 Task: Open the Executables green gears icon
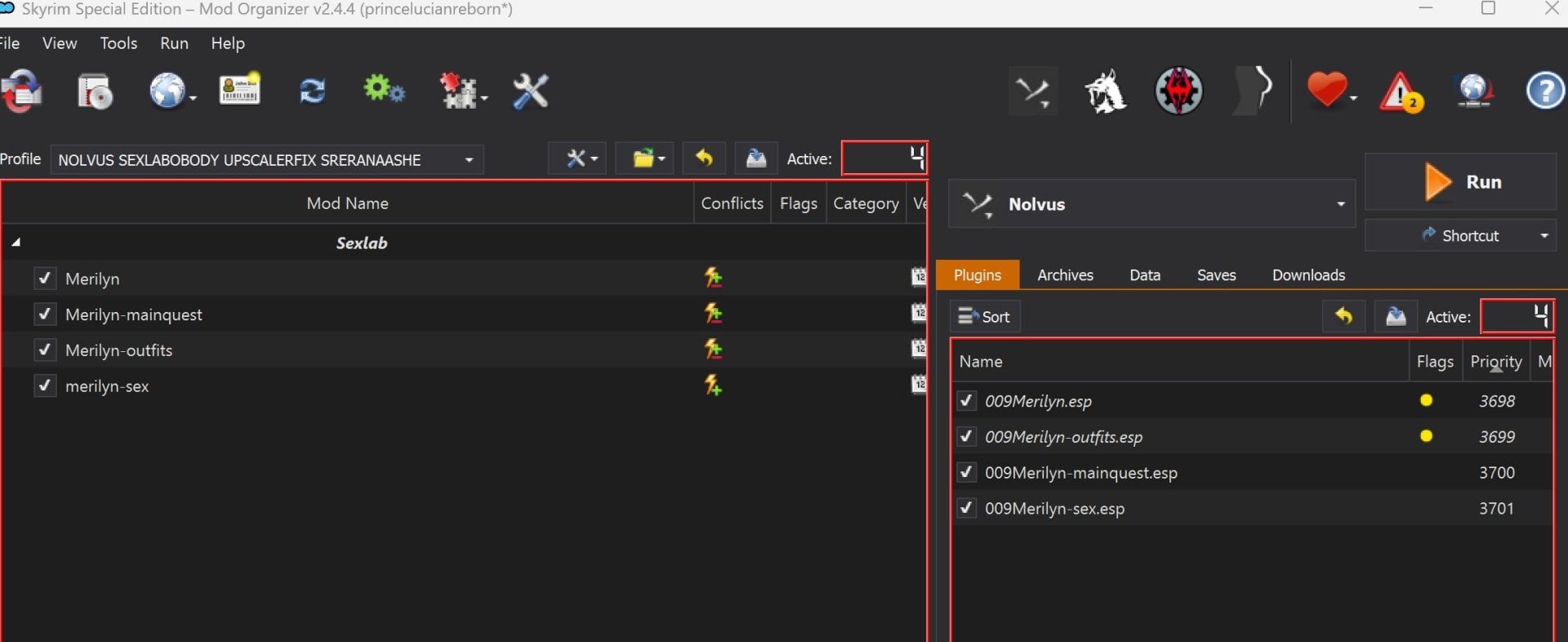384,89
